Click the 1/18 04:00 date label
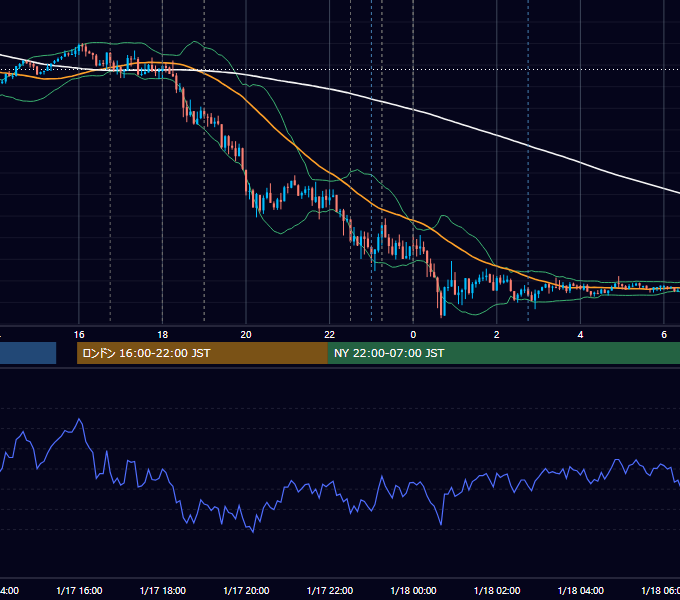 coord(581,590)
